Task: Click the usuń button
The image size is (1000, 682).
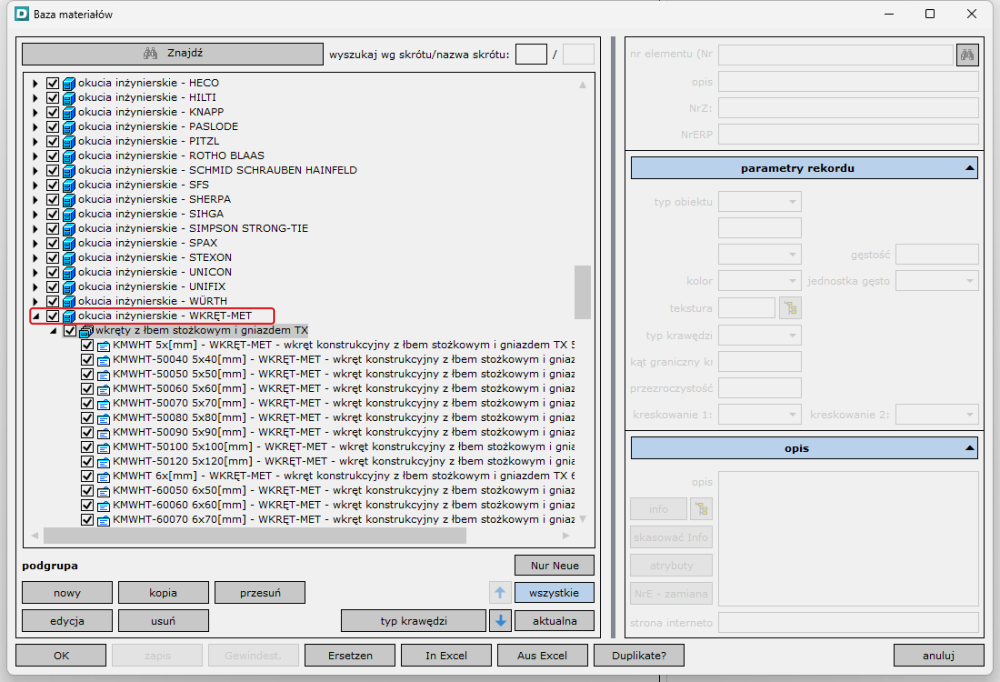Action: (x=163, y=621)
